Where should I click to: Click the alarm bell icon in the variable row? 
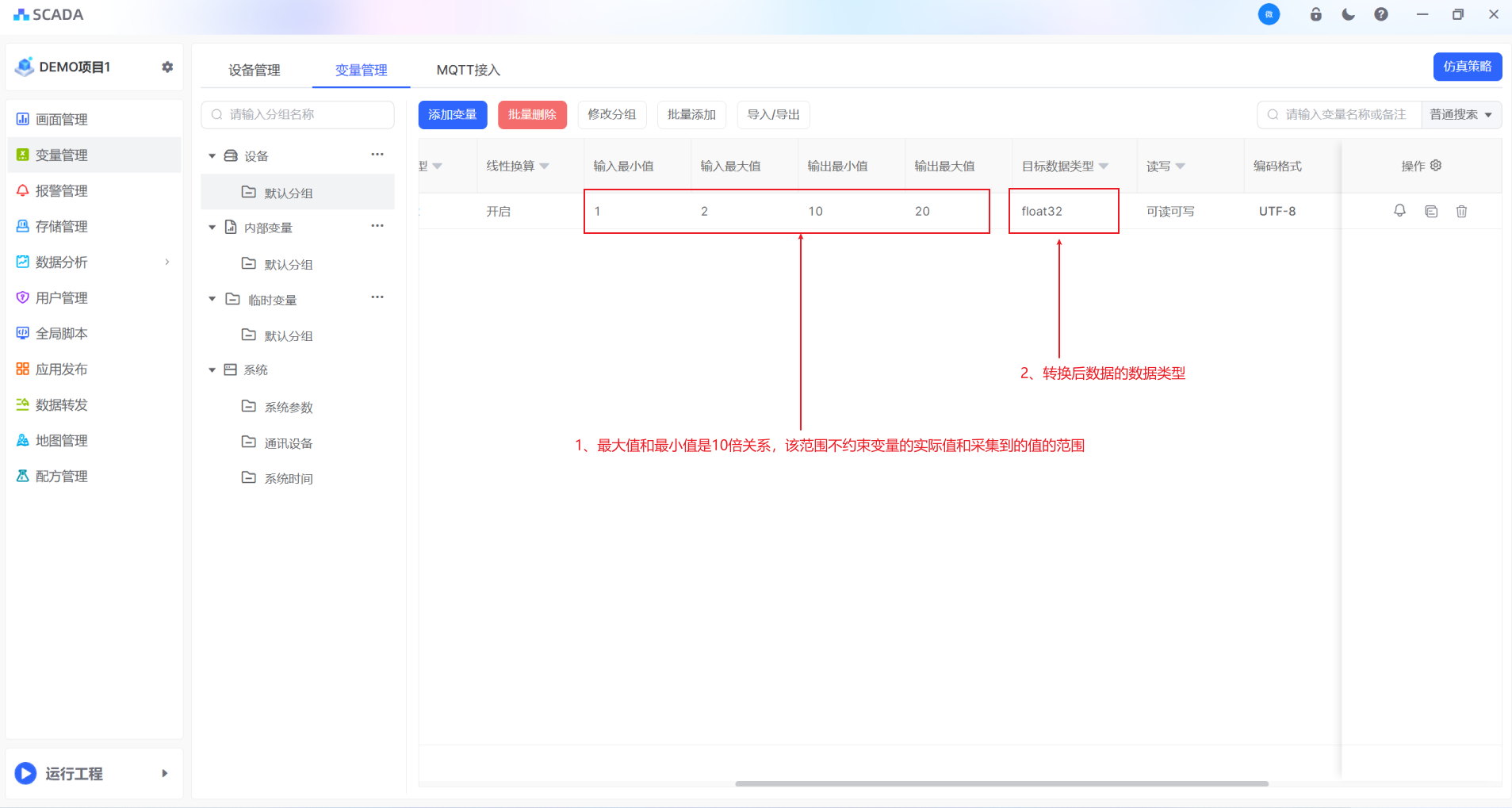[x=1399, y=211]
